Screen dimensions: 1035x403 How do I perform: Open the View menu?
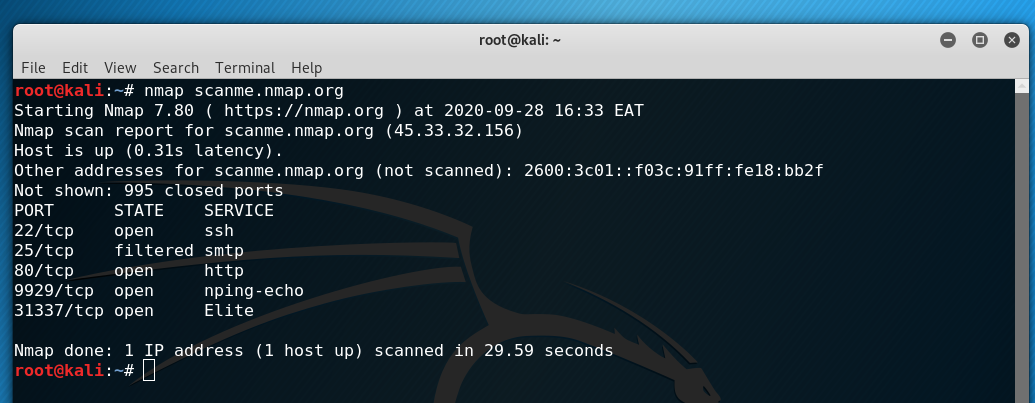tap(120, 68)
